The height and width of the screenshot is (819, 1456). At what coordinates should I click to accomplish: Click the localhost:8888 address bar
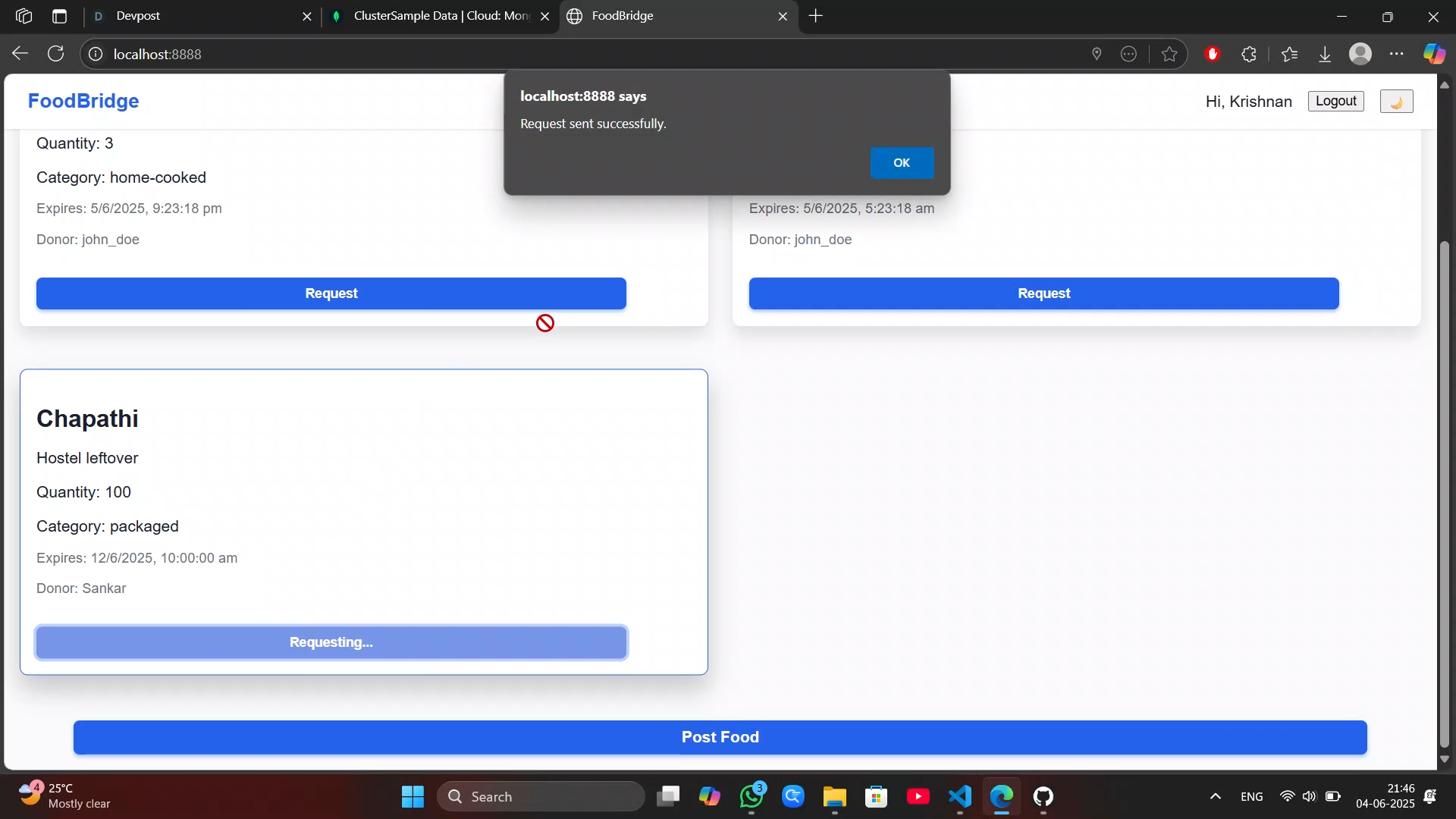[531, 54]
